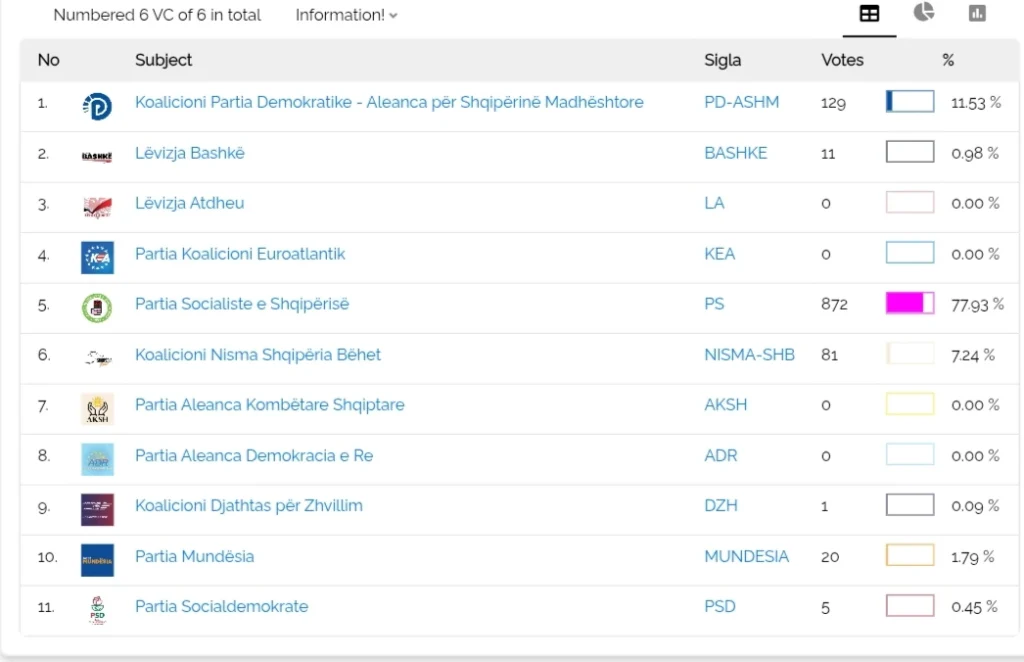Viewport: 1024px width, 662px height.
Task: Click the Lëvizja Bashkë logo icon
Action: [x=97, y=155]
